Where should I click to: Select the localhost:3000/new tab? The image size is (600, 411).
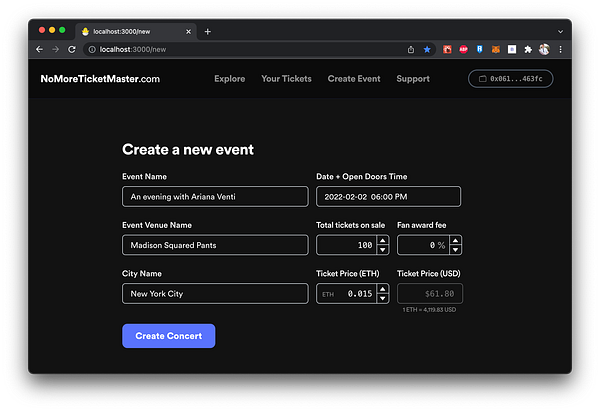[x=136, y=31]
